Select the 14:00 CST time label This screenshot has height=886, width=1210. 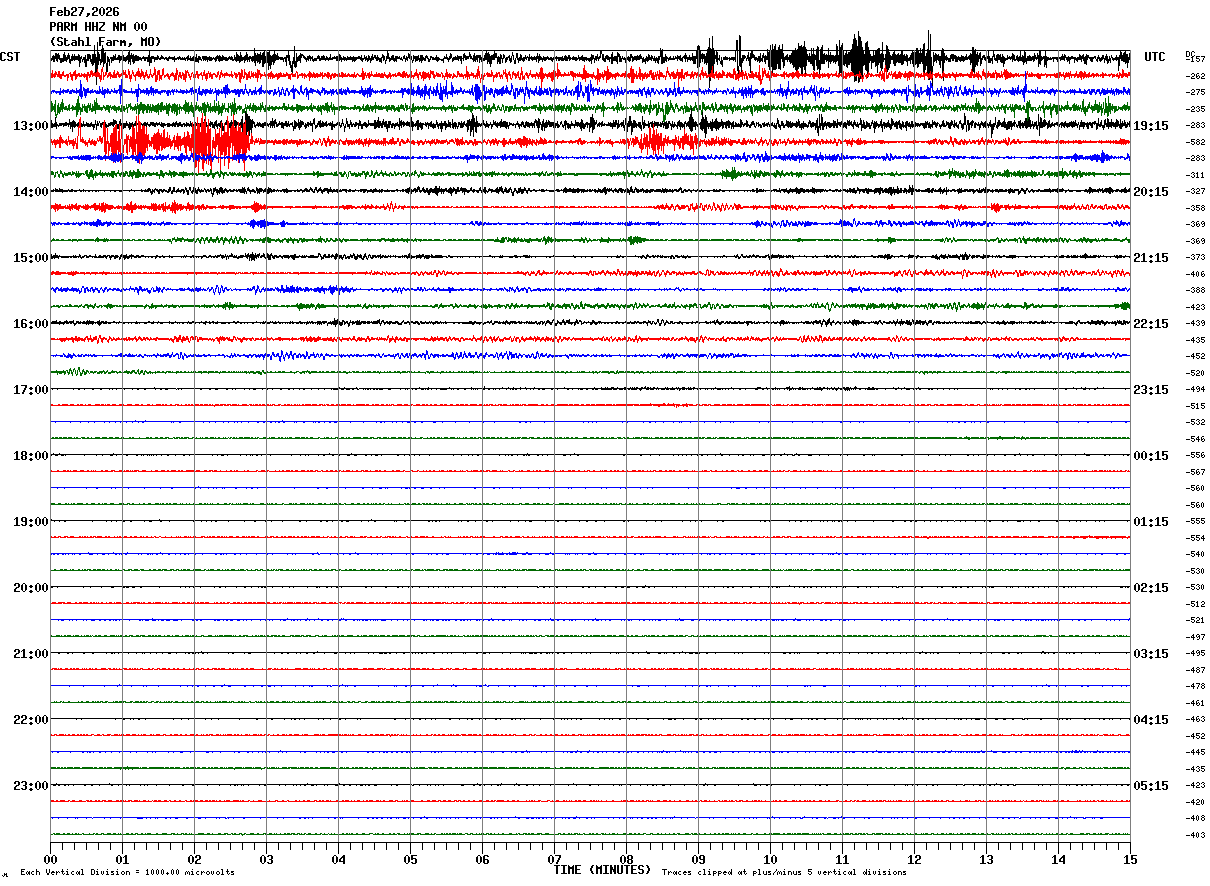coord(31,192)
